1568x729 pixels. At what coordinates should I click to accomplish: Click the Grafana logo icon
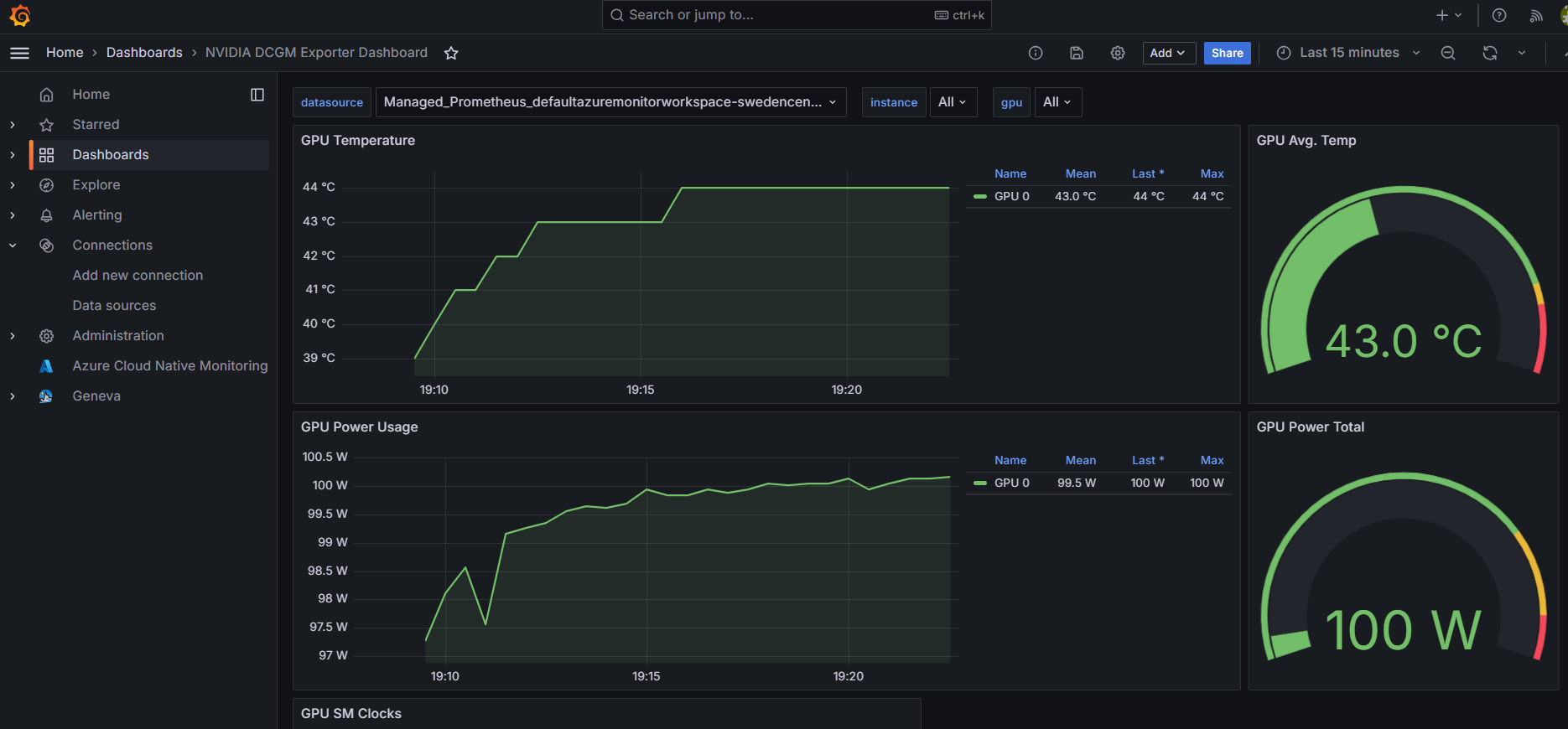coord(20,16)
